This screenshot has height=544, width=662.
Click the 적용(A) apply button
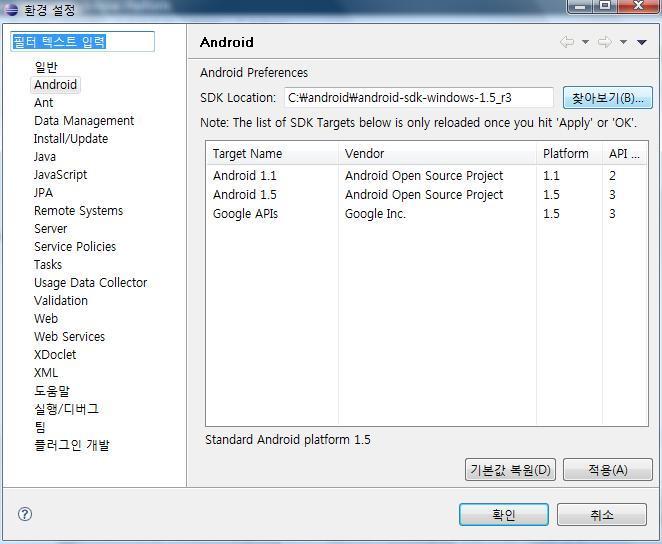coord(608,470)
